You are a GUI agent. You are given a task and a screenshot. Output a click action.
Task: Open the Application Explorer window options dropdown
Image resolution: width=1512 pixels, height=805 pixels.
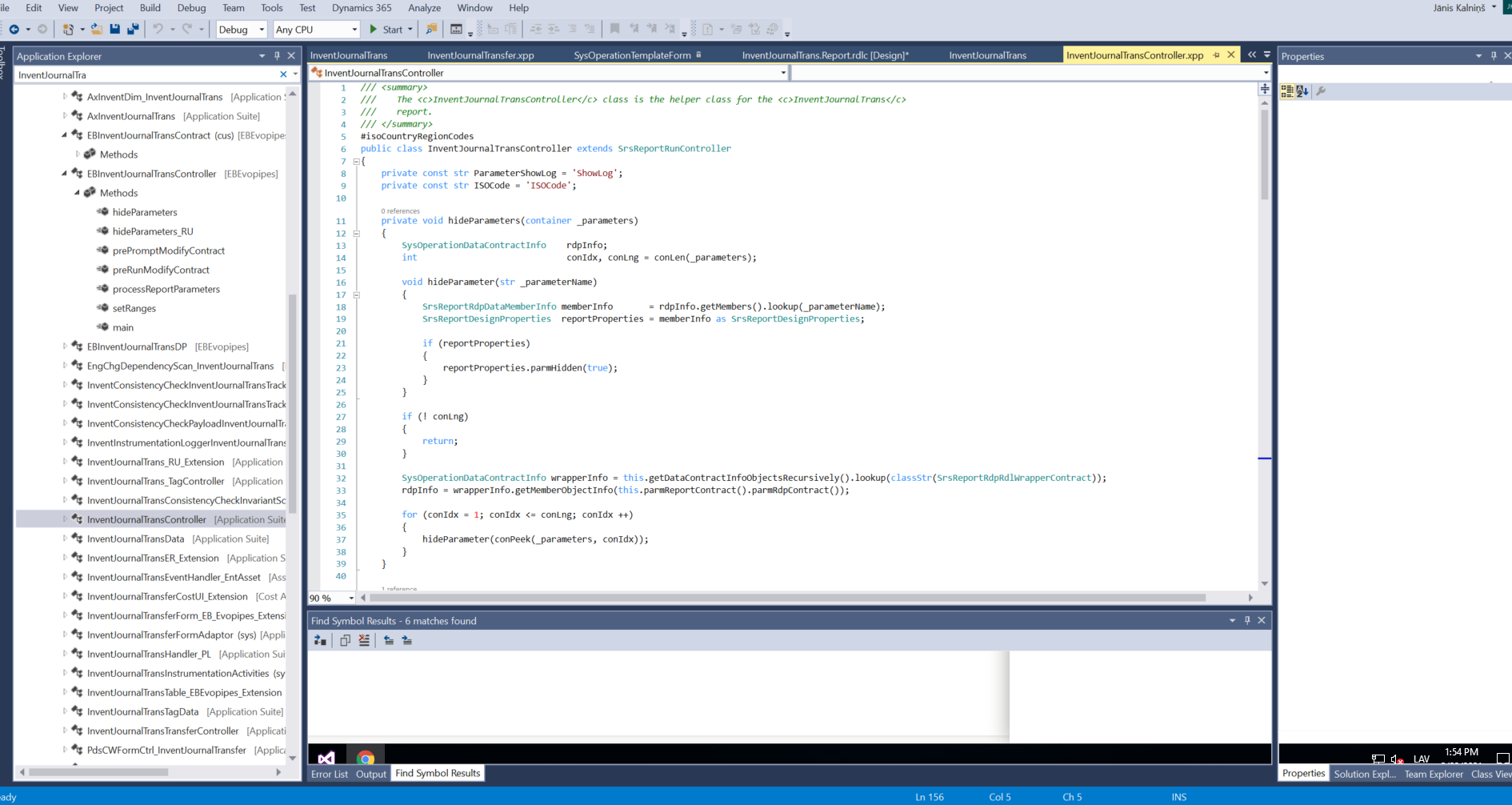(x=262, y=56)
